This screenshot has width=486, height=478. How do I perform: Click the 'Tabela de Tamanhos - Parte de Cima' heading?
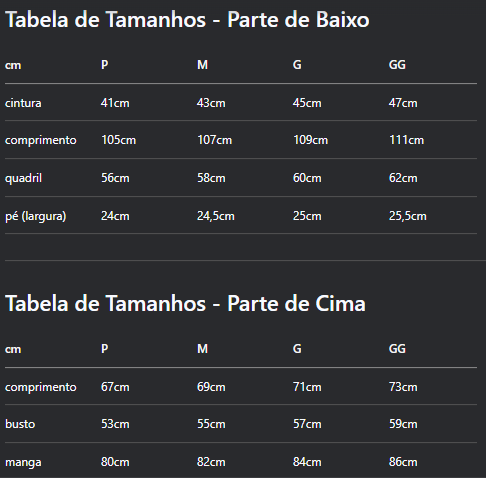click(185, 304)
